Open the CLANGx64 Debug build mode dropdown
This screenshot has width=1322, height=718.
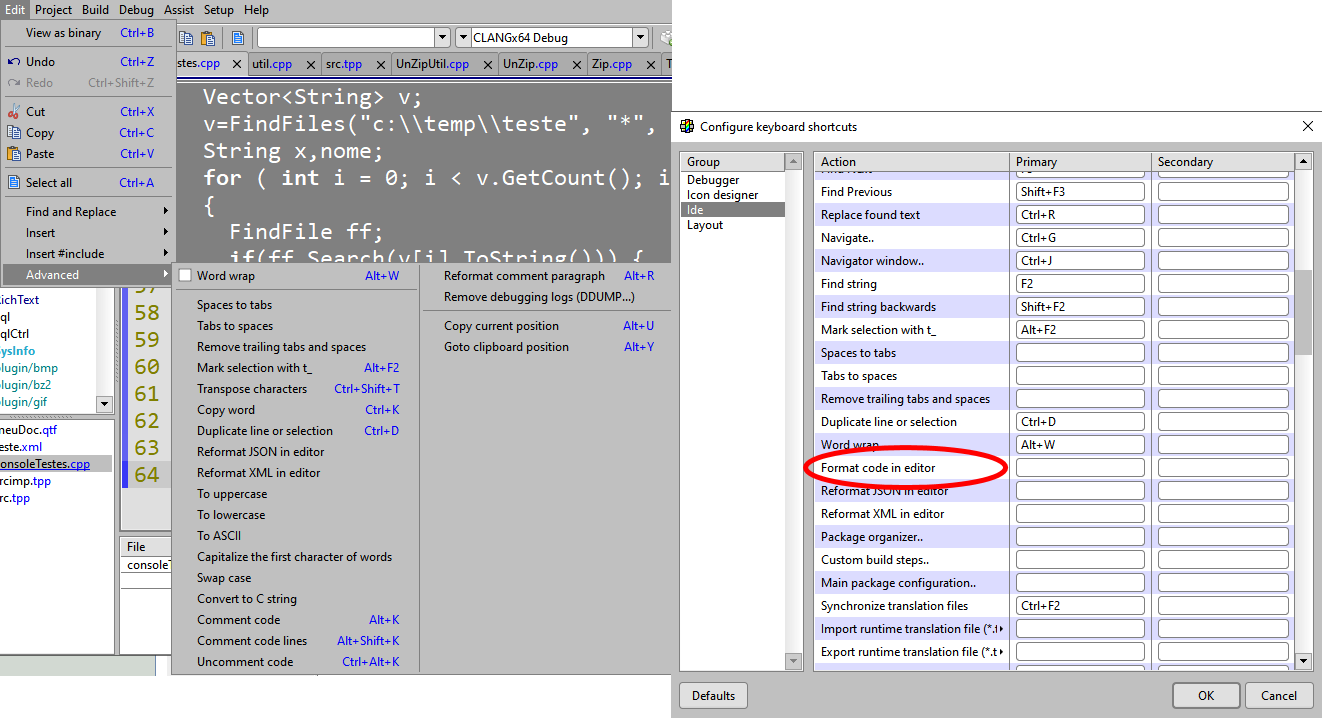[x=640, y=38]
